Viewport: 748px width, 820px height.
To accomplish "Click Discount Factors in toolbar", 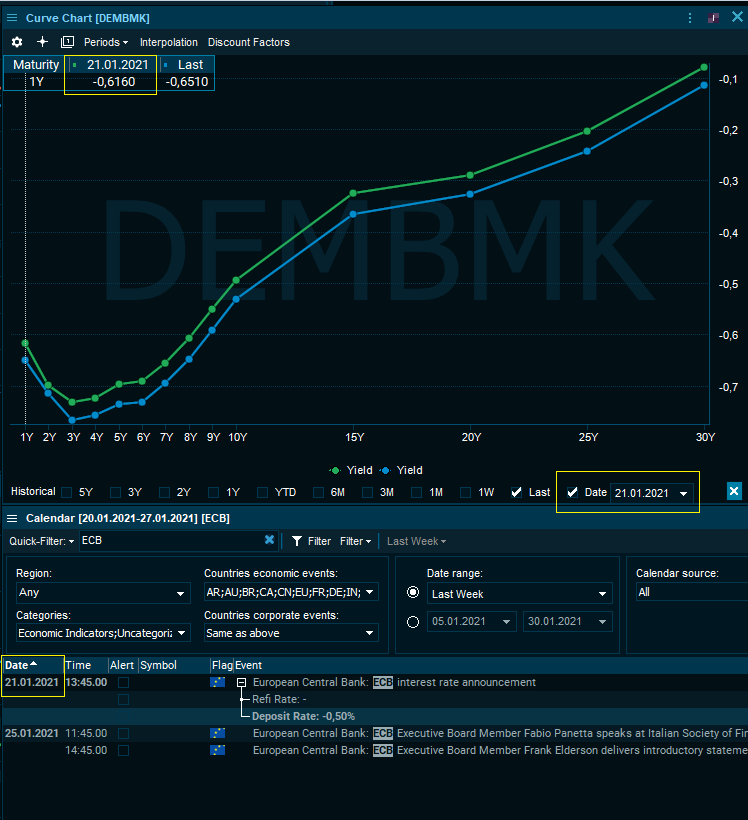I will 248,42.
